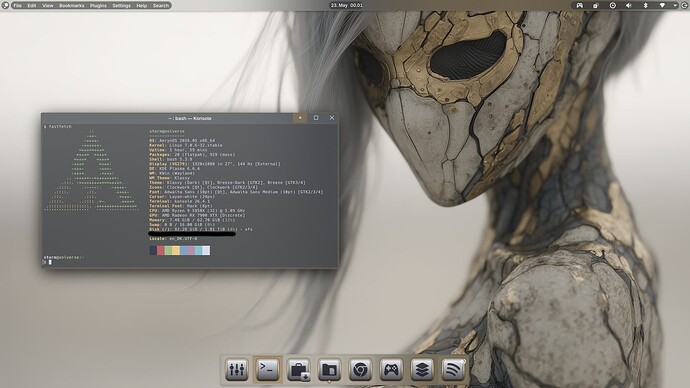Viewport: 690px width, 388px height.
Task: Open the Wi-Fi network tray icon
Action: (x=662, y=5)
